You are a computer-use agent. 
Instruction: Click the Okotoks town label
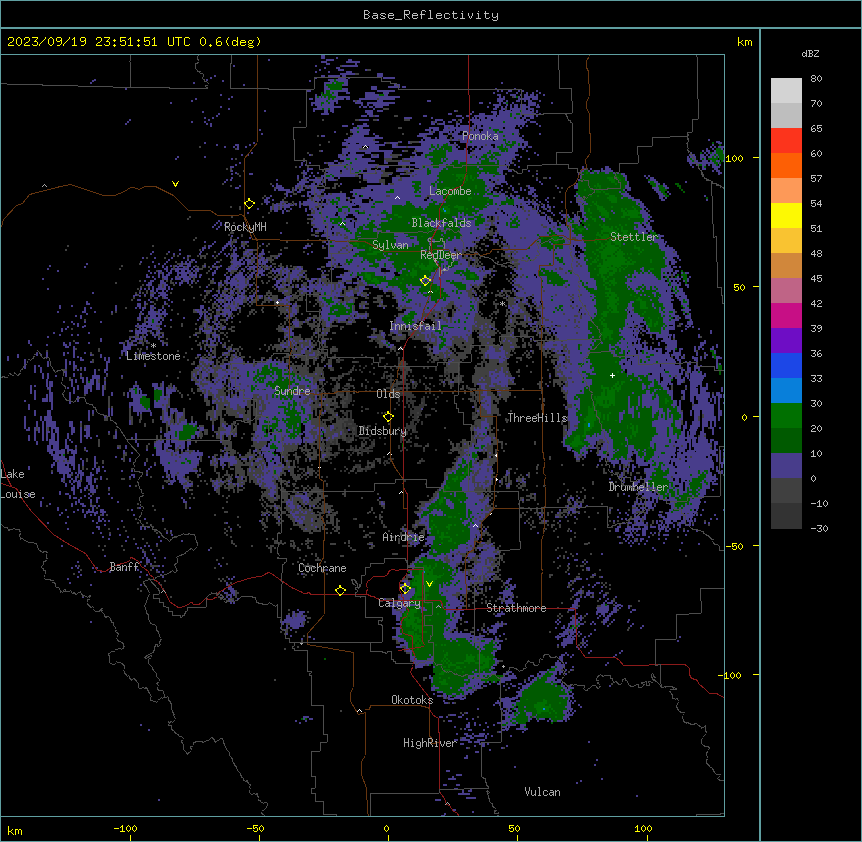click(412, 700)
